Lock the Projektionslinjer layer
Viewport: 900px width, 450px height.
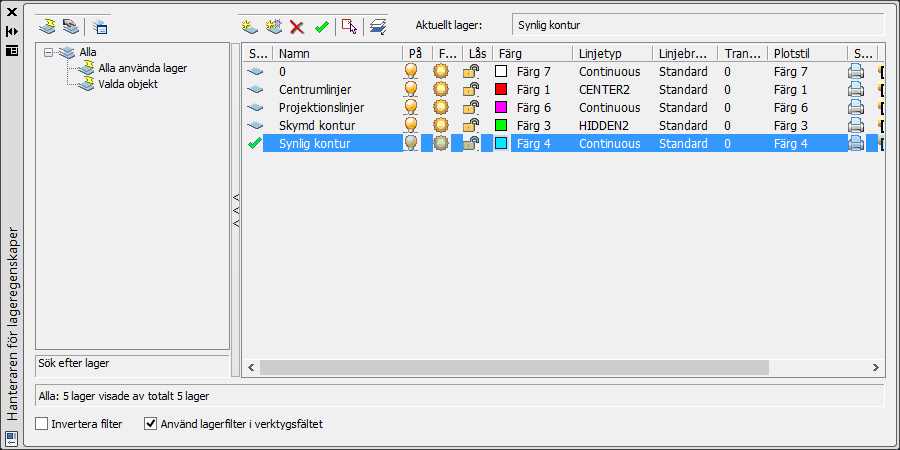[x=471, y=107]
